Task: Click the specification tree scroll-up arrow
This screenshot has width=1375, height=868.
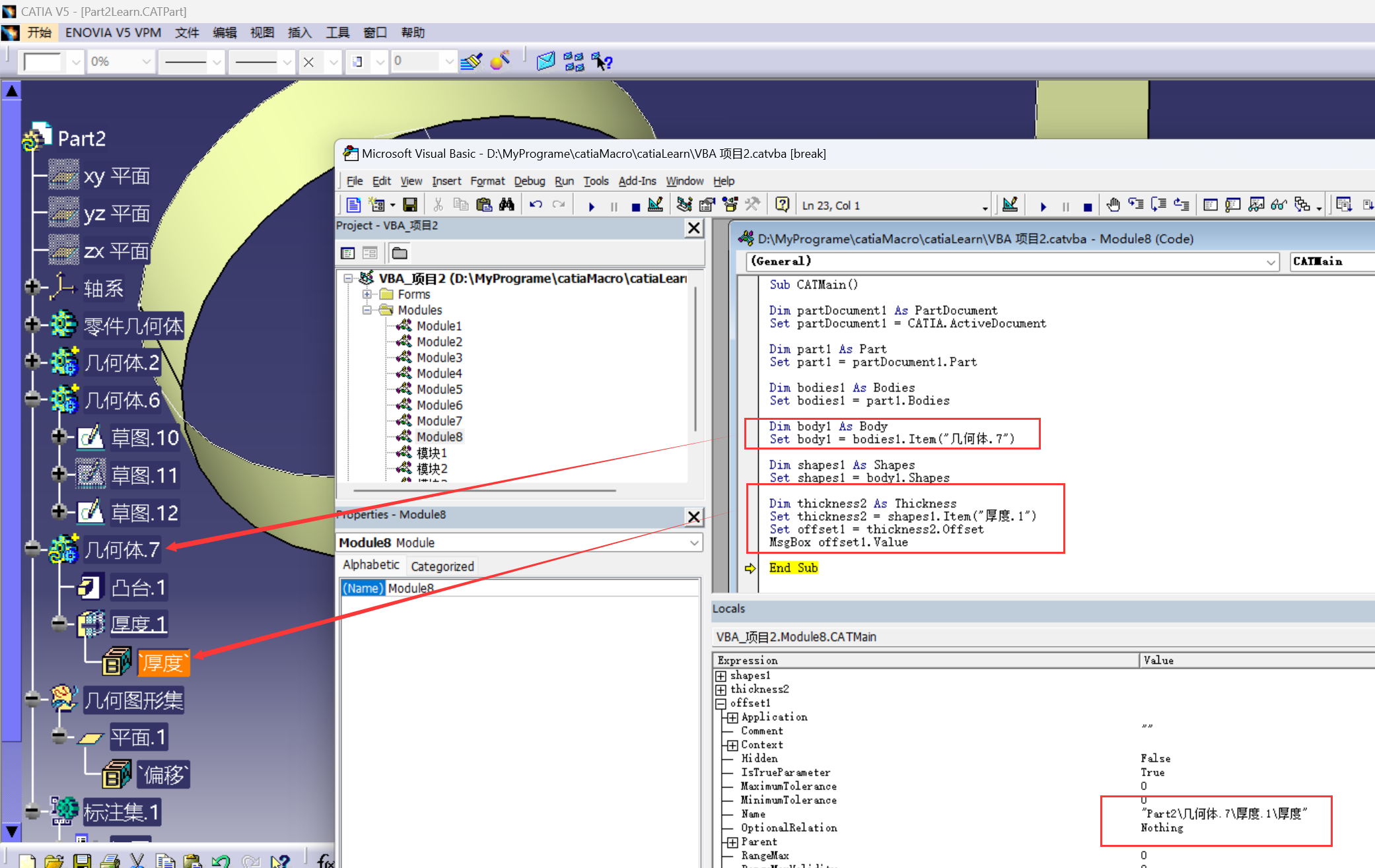Action: (x=12, y=91)
